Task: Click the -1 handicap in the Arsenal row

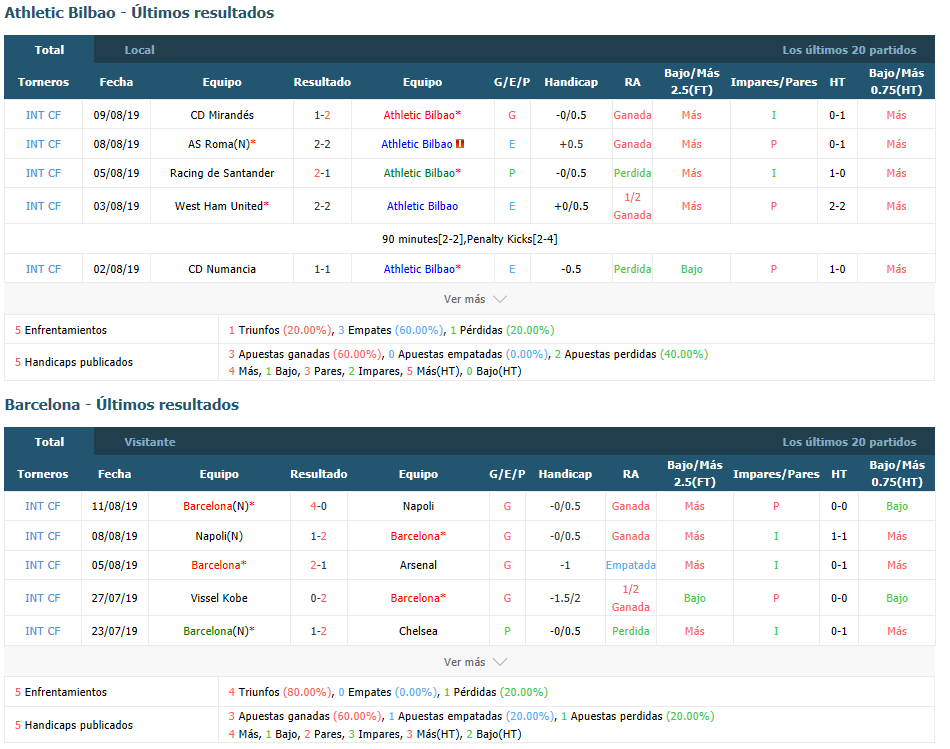Action: (565, 565)
